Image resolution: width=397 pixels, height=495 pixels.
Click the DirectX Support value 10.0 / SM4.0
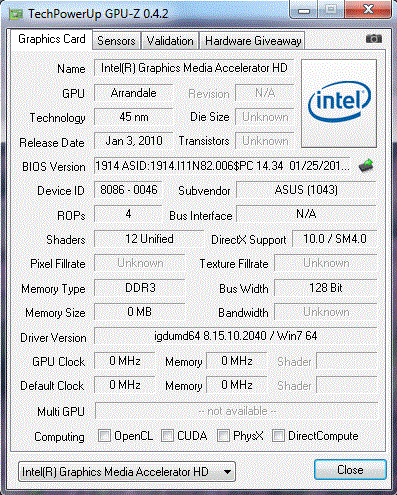click(x=335, y=239)
